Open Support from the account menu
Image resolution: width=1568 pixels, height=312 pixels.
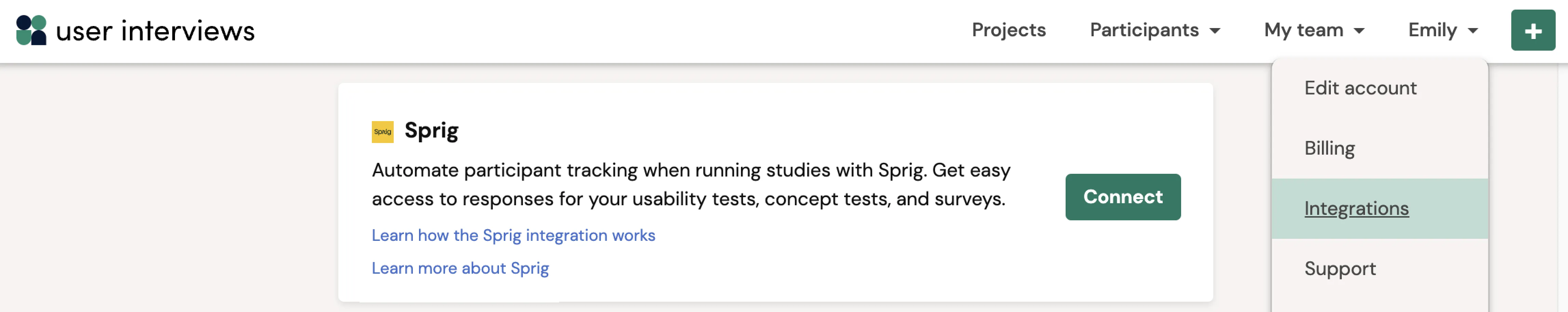[x=1340, y=269]
